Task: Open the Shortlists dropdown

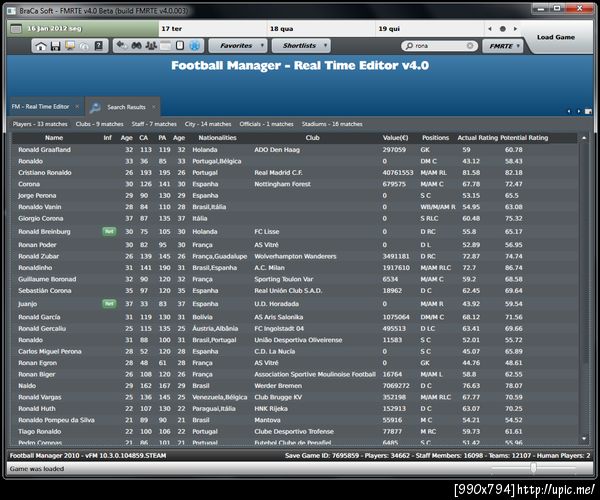Action: (x=301, y=46)
